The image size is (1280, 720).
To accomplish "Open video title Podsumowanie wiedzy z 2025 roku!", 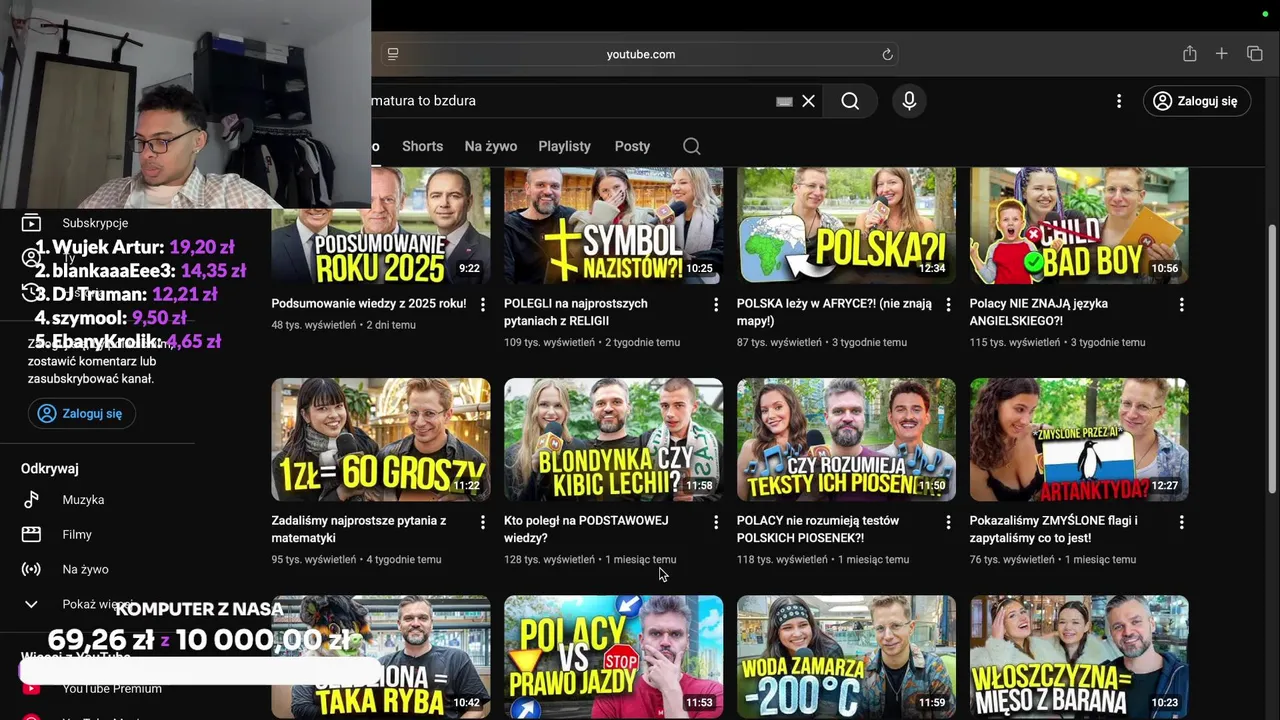I will (369, 304).
